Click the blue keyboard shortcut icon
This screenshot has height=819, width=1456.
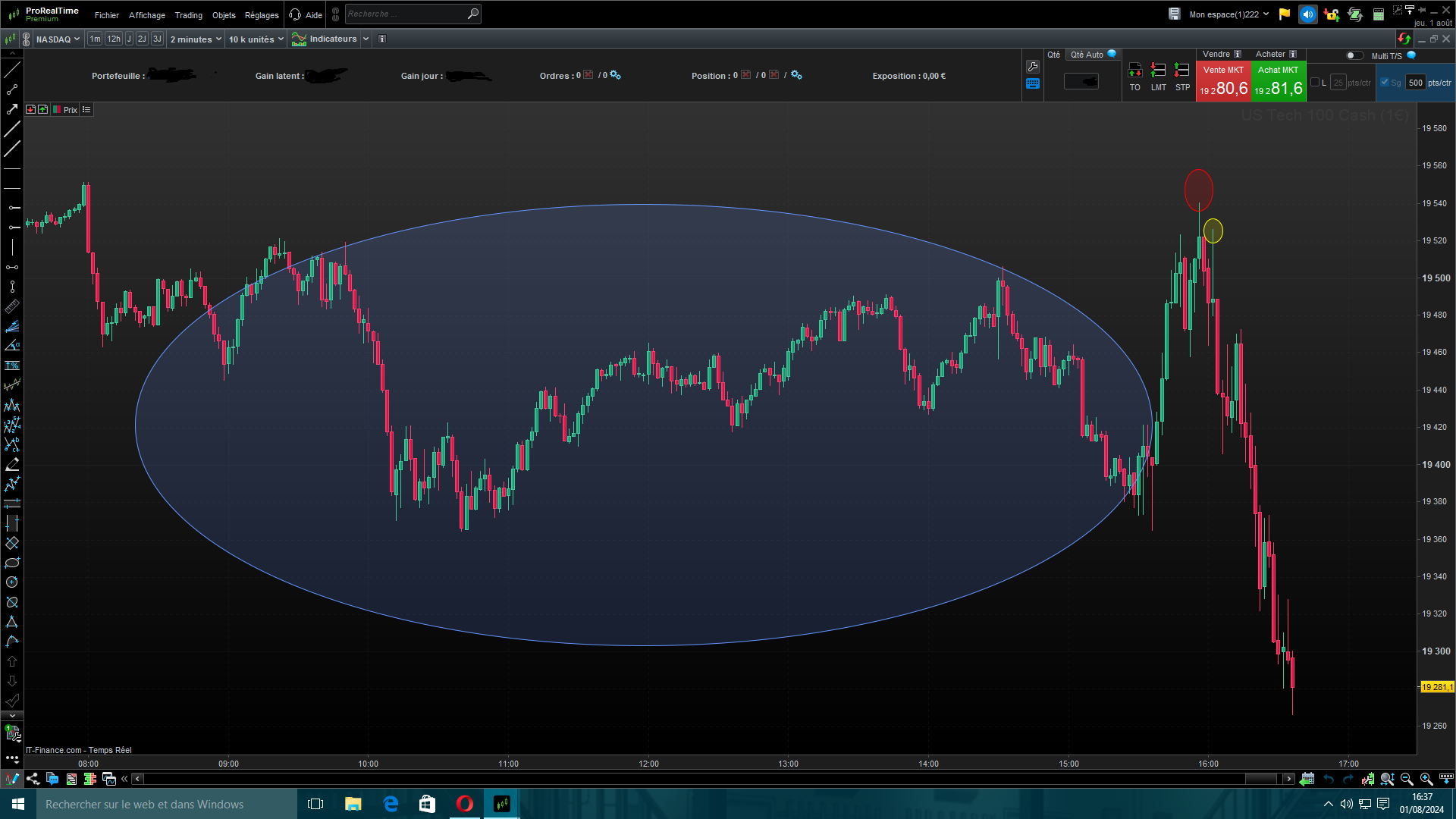(x=1032, y=83)
